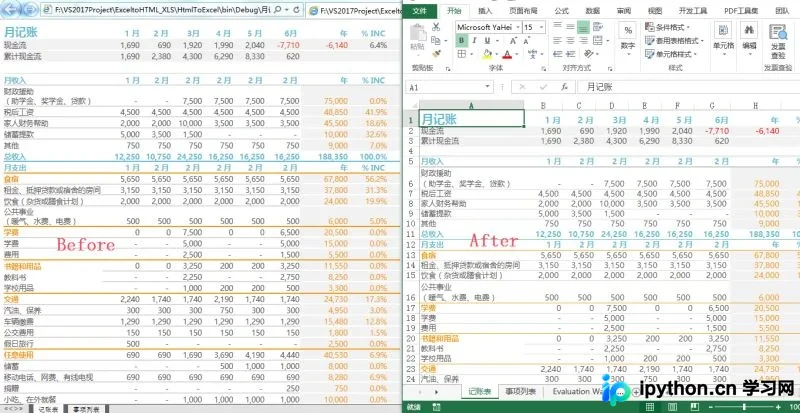Click the Insert Function fx icon
Screen dimensions: 800x413
(x=564, y=87)
